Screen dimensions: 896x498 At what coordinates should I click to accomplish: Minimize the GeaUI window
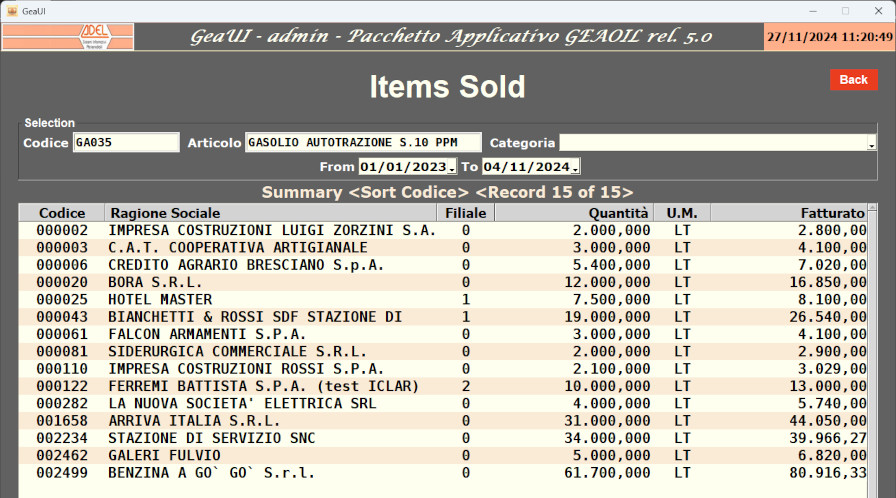pos(813,11)
